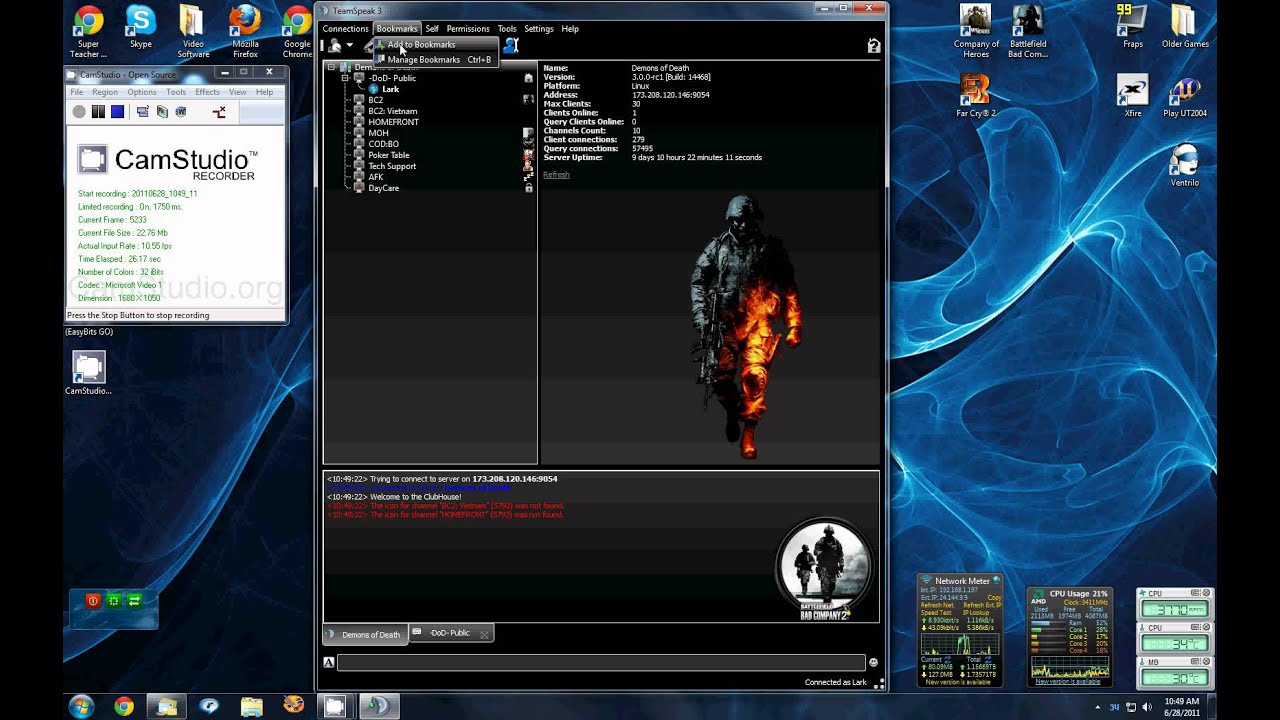Viewport: 1280px width, 720px height.
Task: Click Refresh Net in Network Meter gadget
Action: tap(937, 605)
